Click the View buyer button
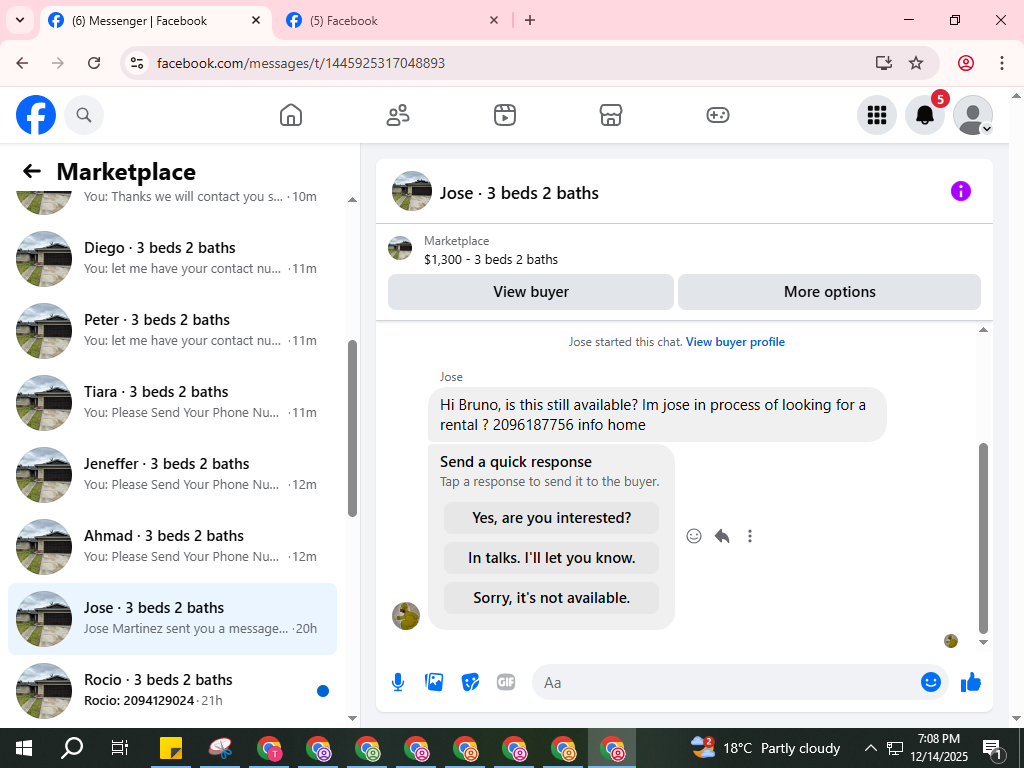This screenshot has width=1024, height=768. point(531,292)
